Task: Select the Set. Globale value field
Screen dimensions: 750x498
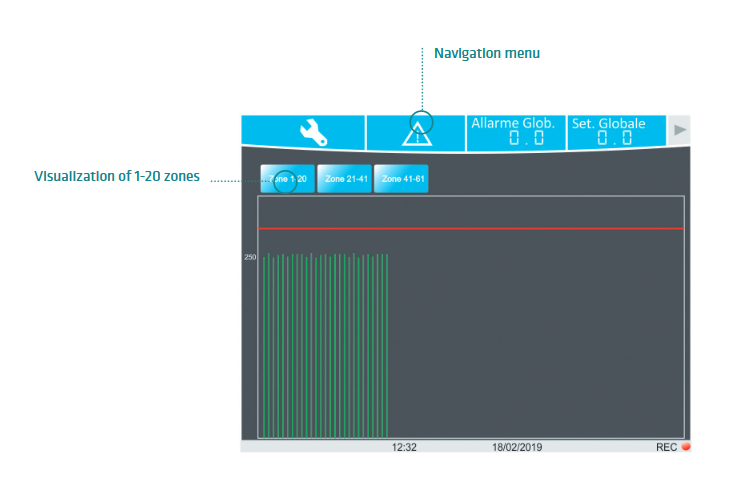Action: coord(614,139)
